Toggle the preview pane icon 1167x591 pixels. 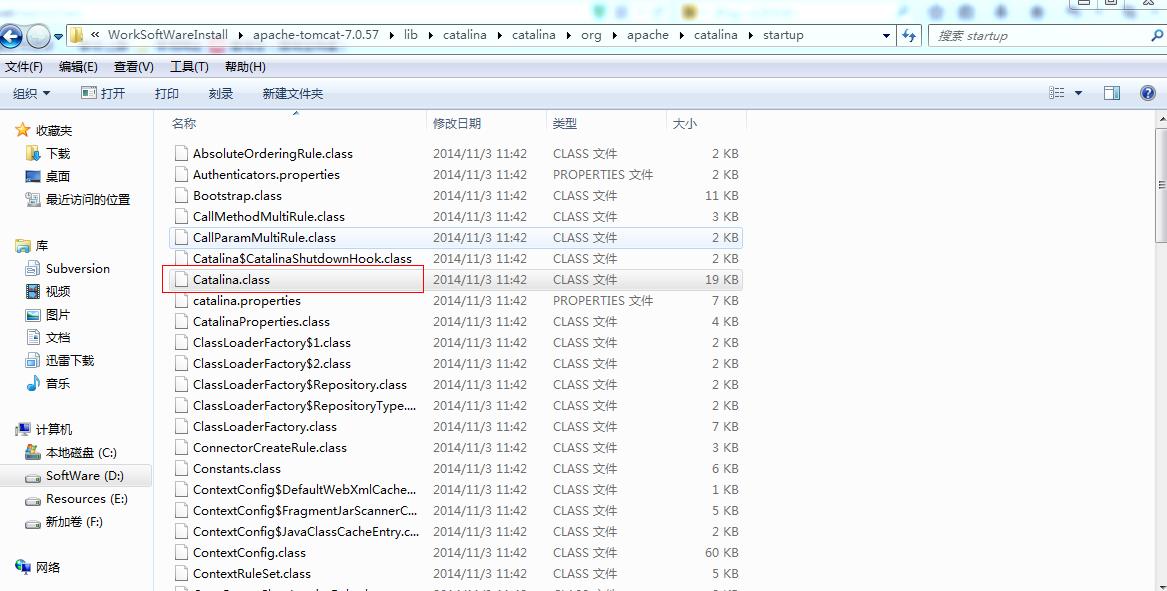(x=1111, y=93)
